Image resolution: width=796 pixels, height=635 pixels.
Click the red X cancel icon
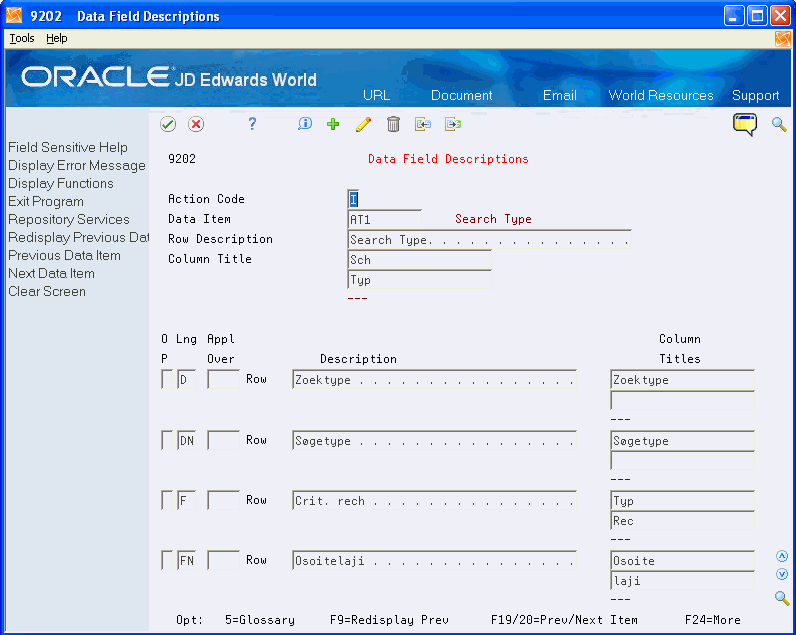(196, 124)
